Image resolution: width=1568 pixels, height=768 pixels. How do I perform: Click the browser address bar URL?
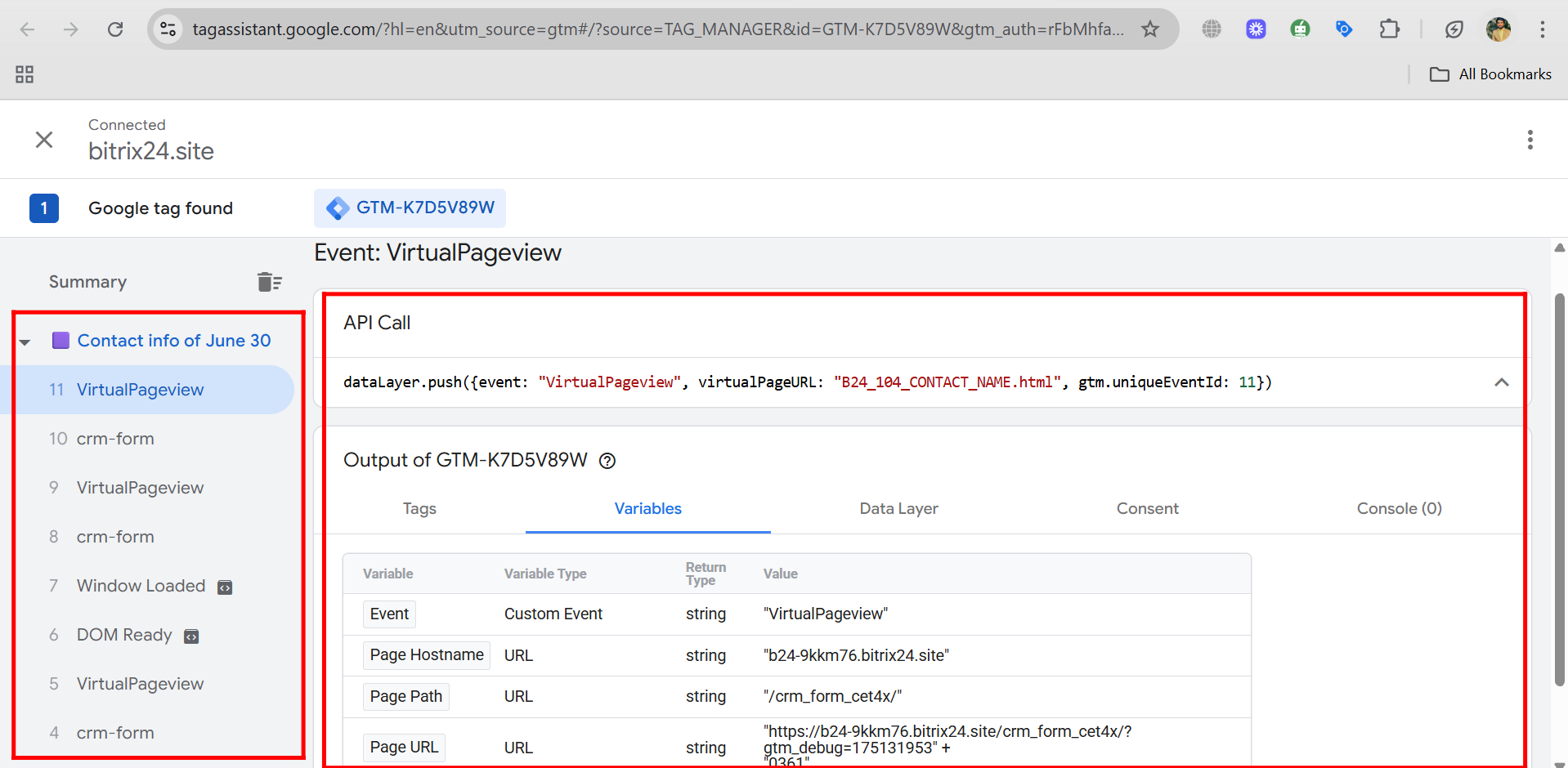(658, 29)
